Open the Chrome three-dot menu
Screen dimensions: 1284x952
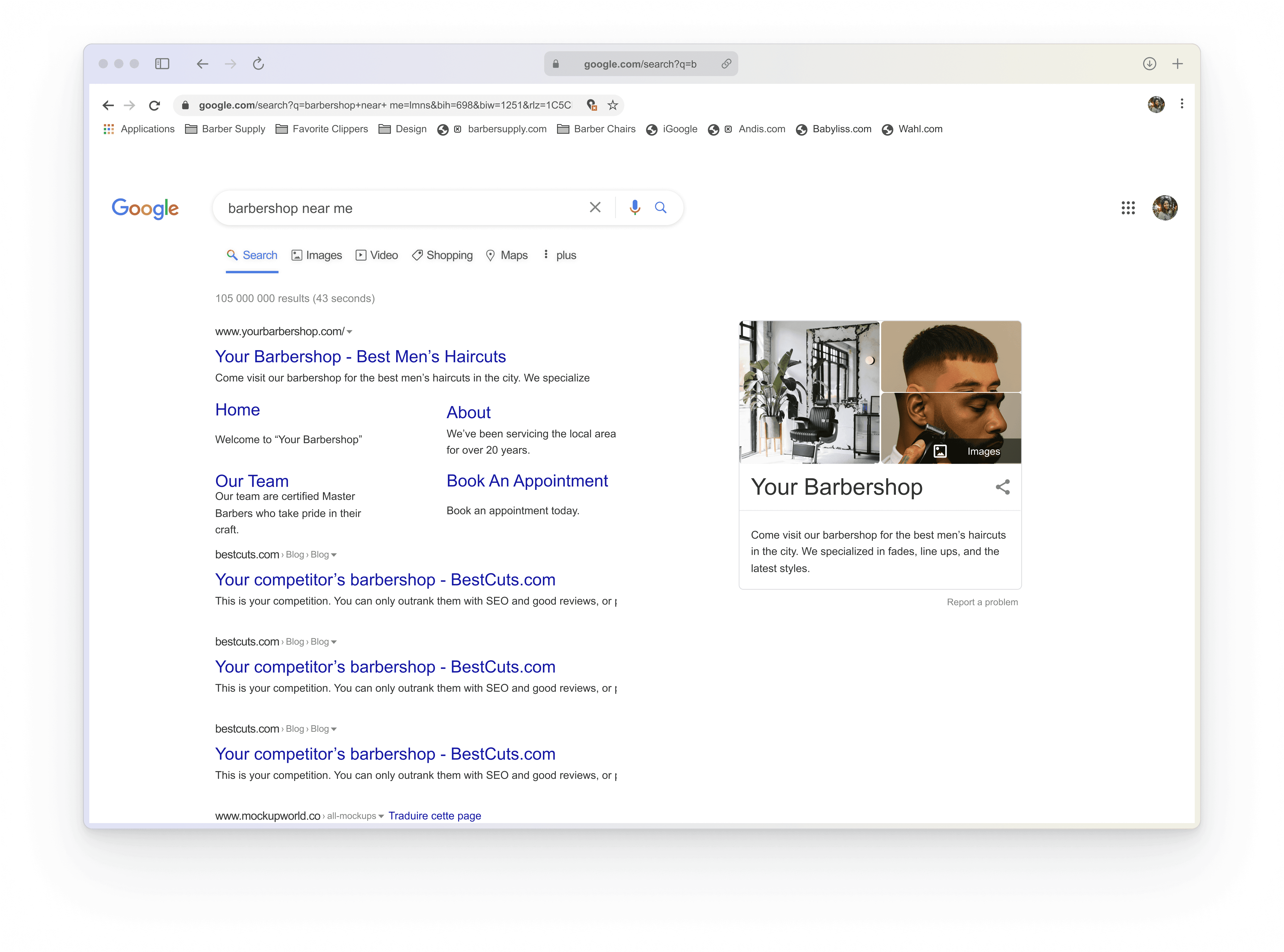pos(1182,104)
